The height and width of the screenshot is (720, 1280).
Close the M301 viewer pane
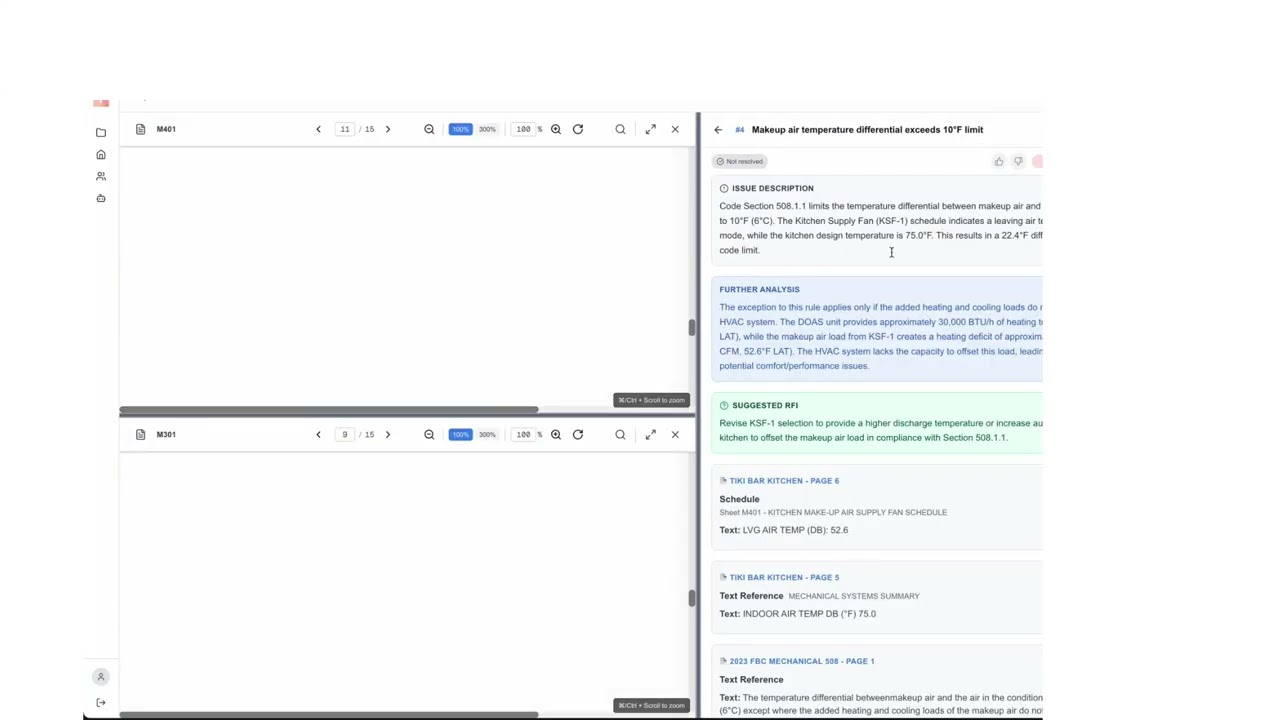click(x=675, y=434)
